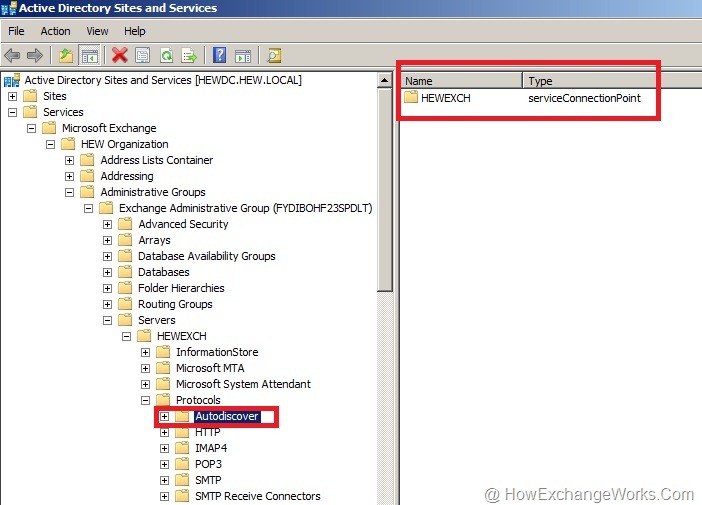Click the tree pane vertical scrollbar thumb
Screen dimensions: 702x505
[384, 190]
